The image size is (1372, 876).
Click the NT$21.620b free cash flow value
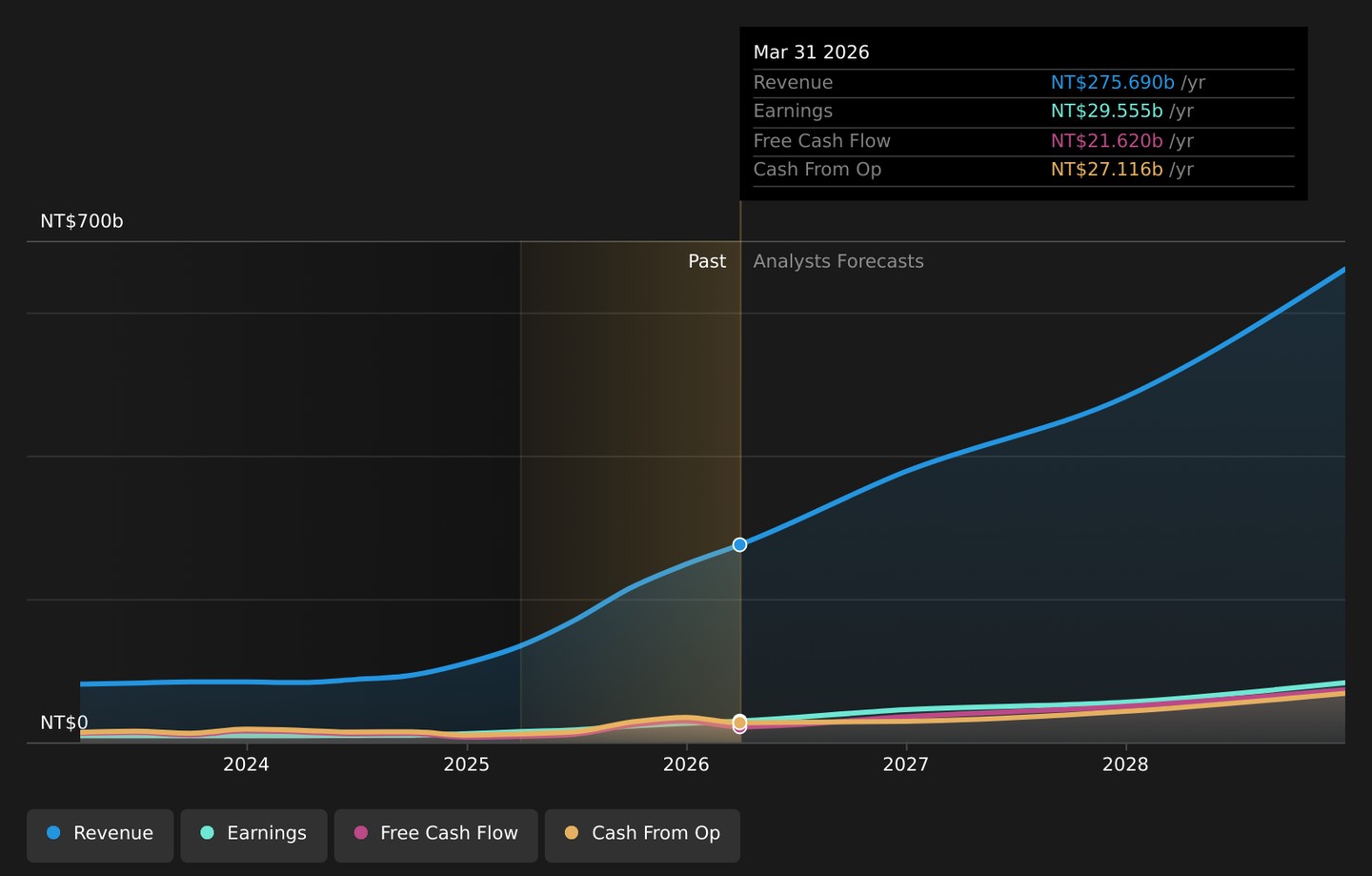point(1107,141)
